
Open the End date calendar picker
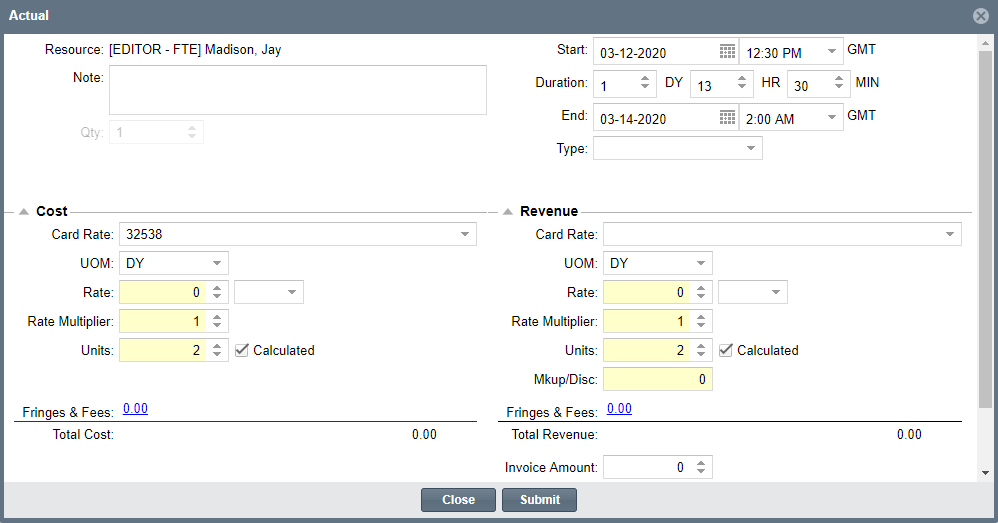[x=727, y=118]
